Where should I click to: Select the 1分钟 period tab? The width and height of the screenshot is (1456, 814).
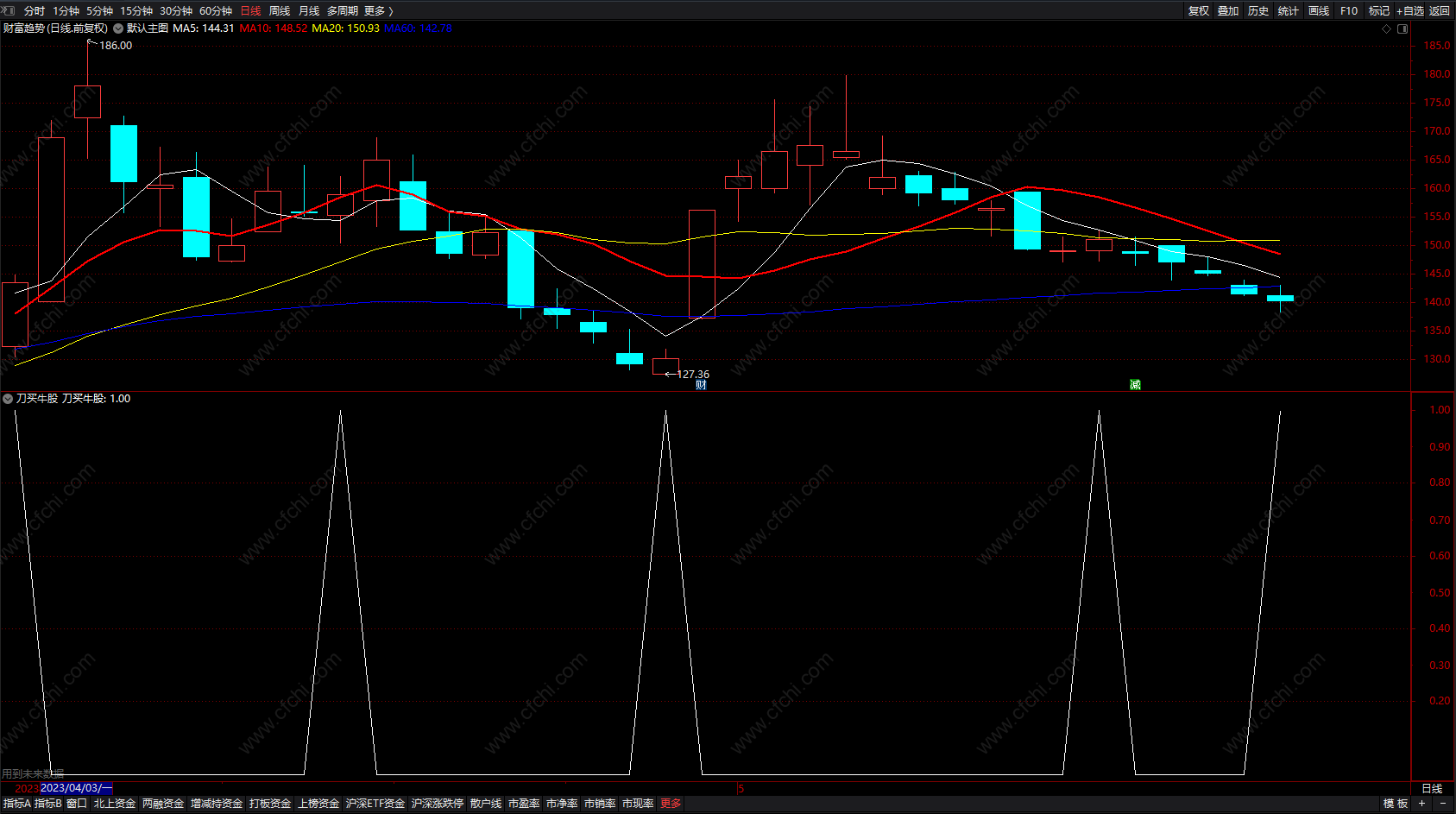pyautogui.click(x=66, y=11)
